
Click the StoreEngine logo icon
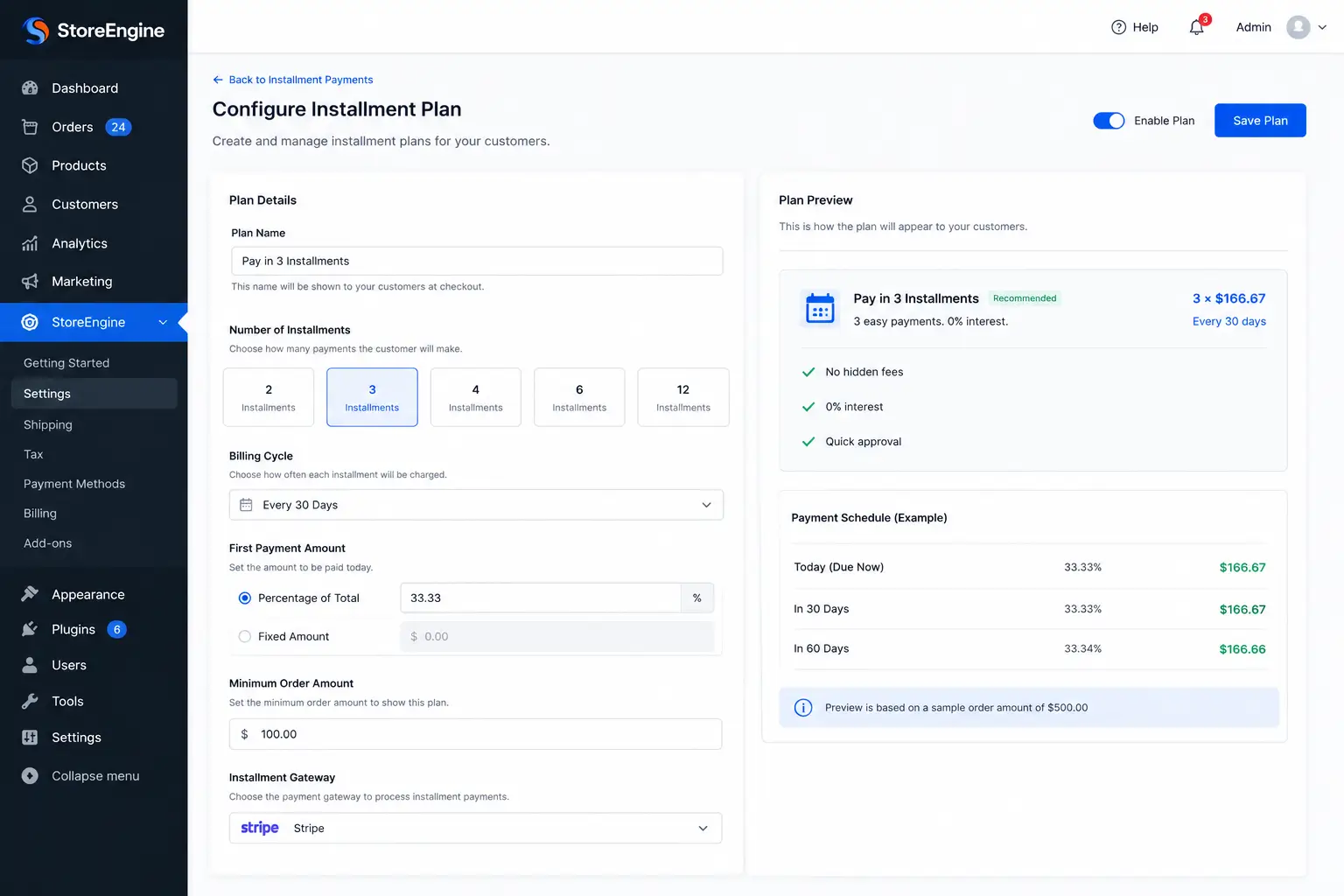pos(36,31)
